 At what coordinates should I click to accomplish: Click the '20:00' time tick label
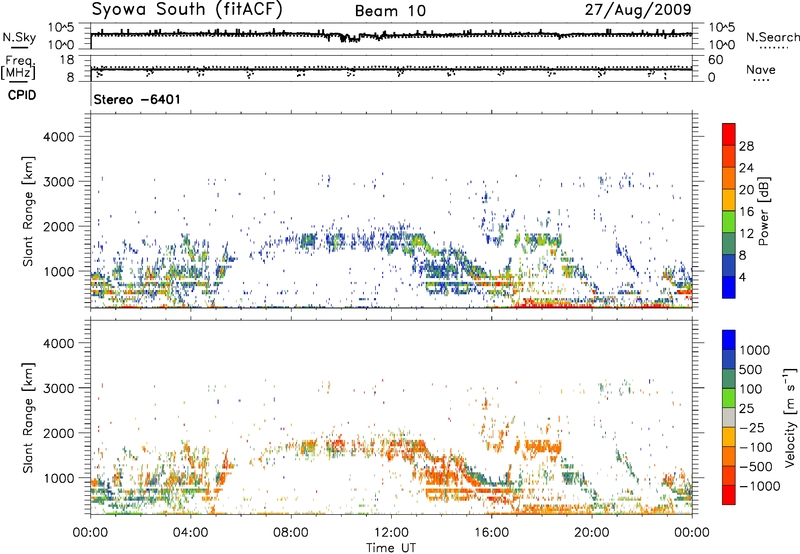pos(591,533)
